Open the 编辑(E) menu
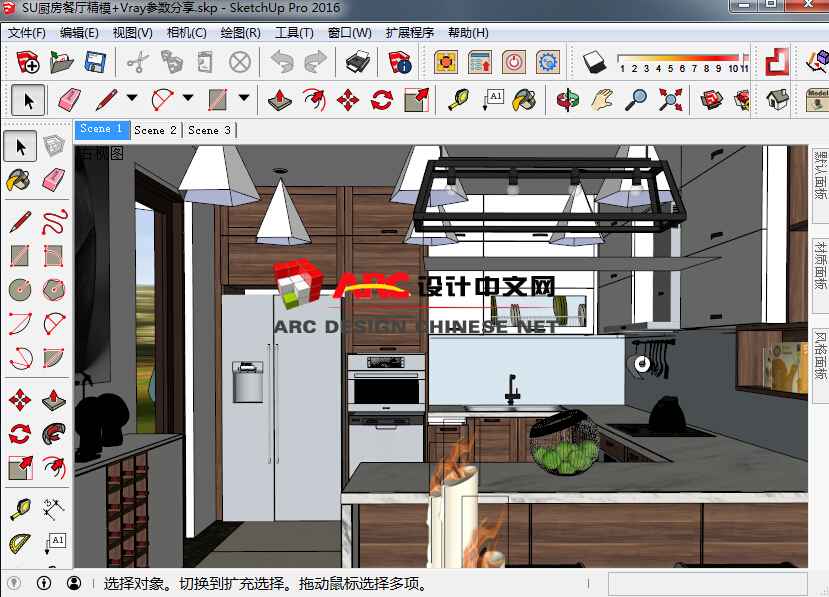 [79, 33]
